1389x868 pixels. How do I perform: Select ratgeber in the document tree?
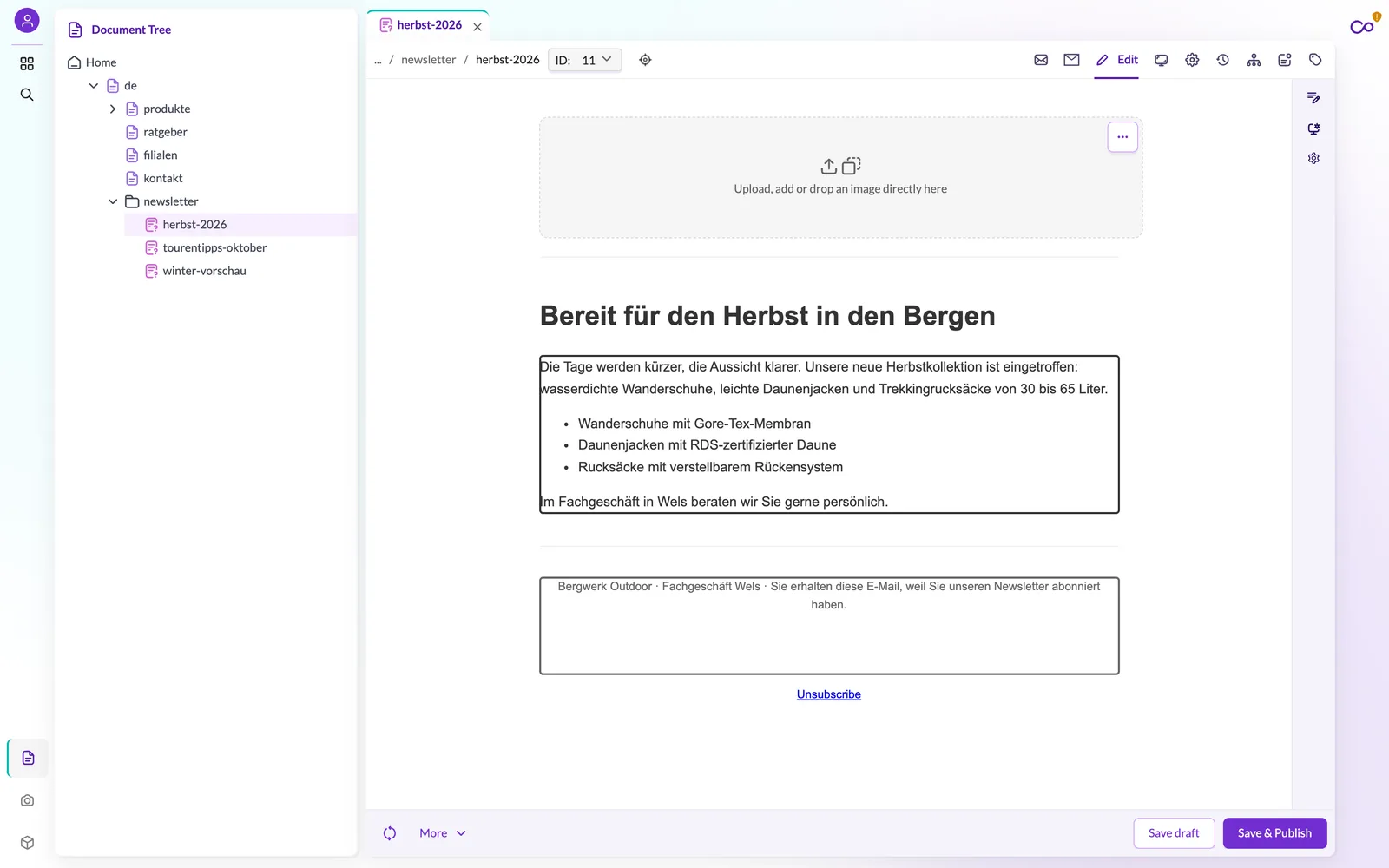(165, 132)
